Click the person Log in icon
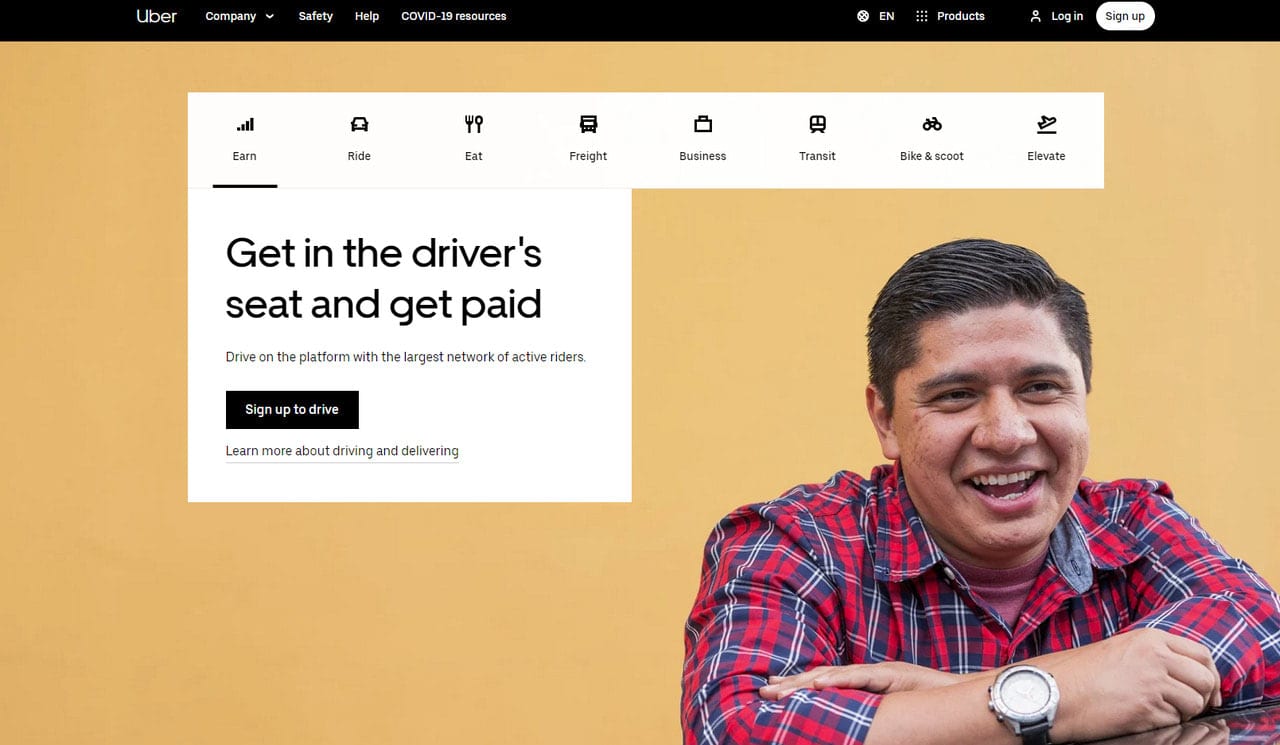Screen dimensions: 1280x745 [1036, 16]
